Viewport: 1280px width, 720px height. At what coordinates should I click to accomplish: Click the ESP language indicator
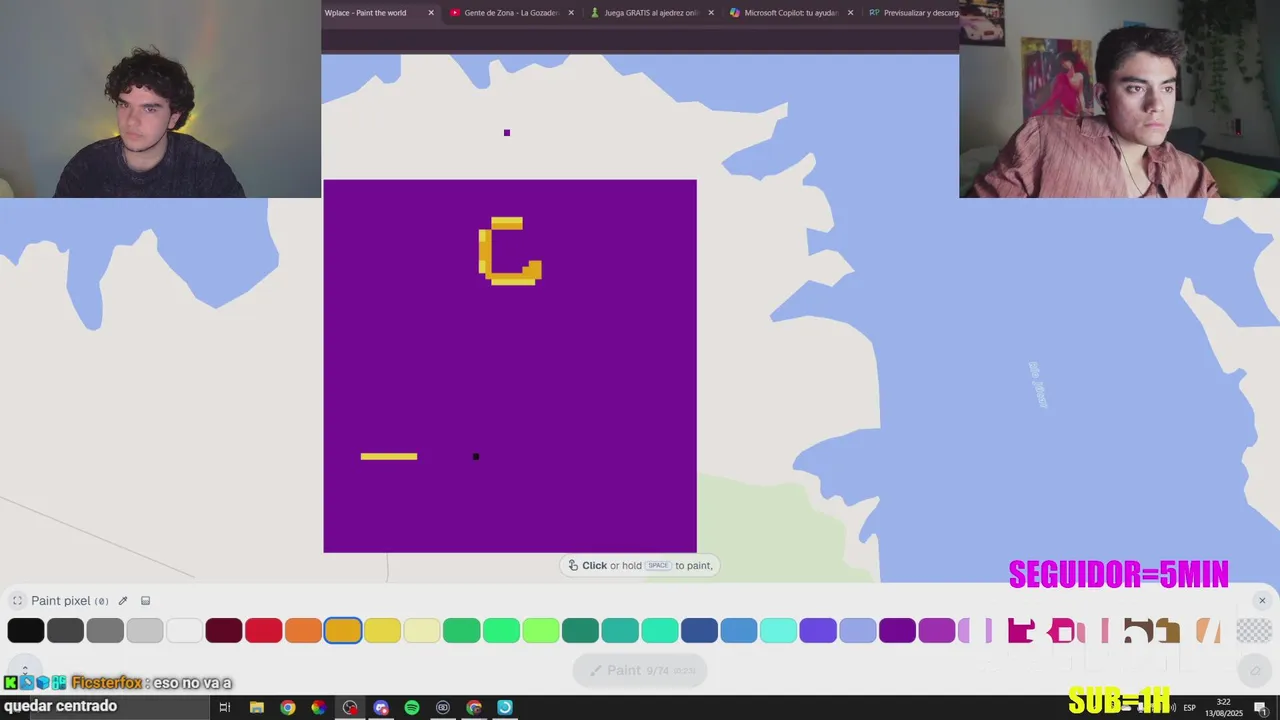(1189, 707)
